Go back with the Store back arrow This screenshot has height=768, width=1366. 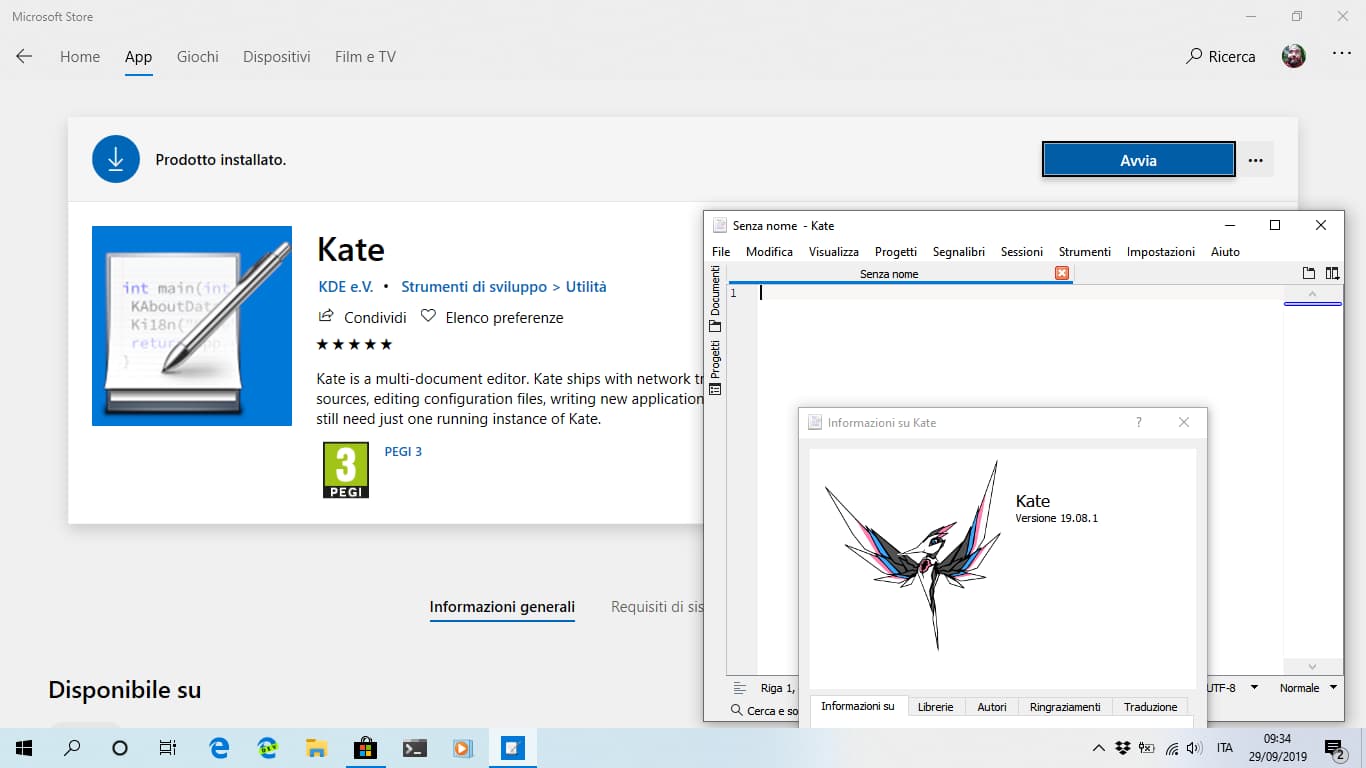point(24,56)
